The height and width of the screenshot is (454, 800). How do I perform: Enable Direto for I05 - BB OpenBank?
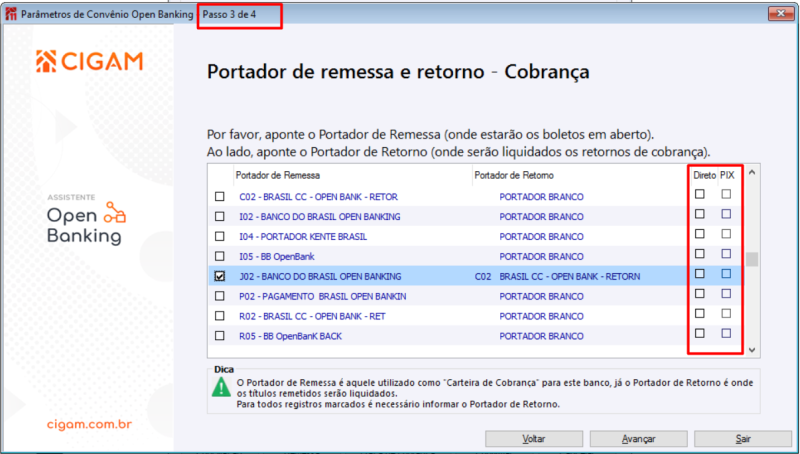pos(700,254)
